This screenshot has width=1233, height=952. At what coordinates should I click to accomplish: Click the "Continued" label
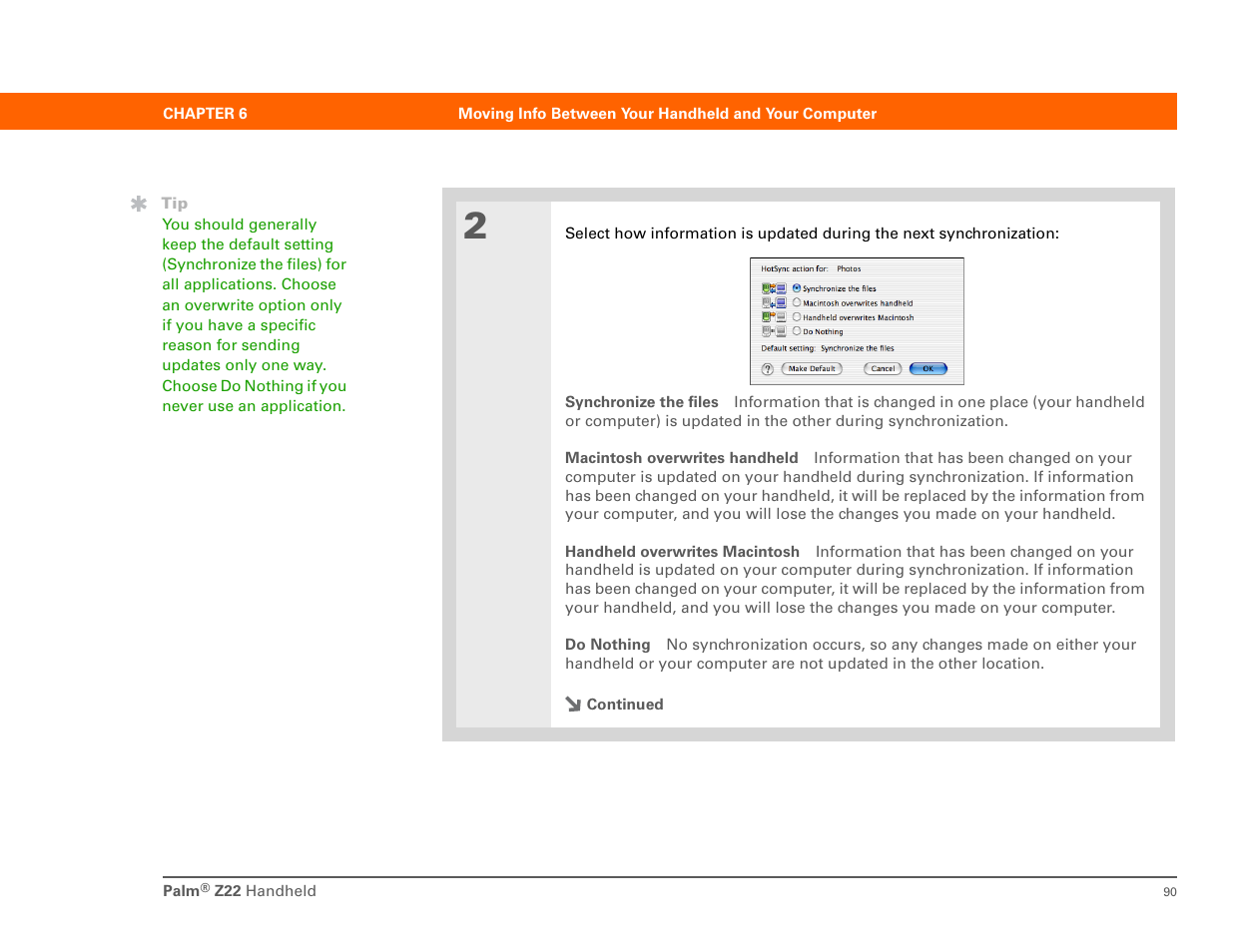coord(625,705)
